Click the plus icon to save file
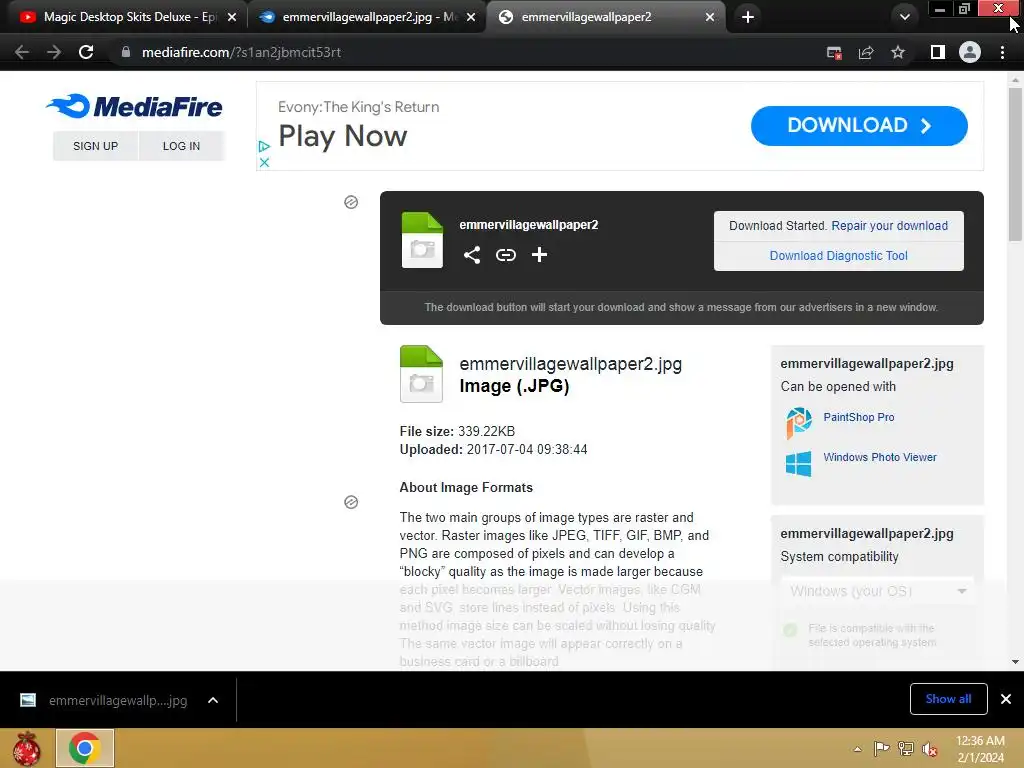Screen dimensions: 1024x768 pos(539,255)
